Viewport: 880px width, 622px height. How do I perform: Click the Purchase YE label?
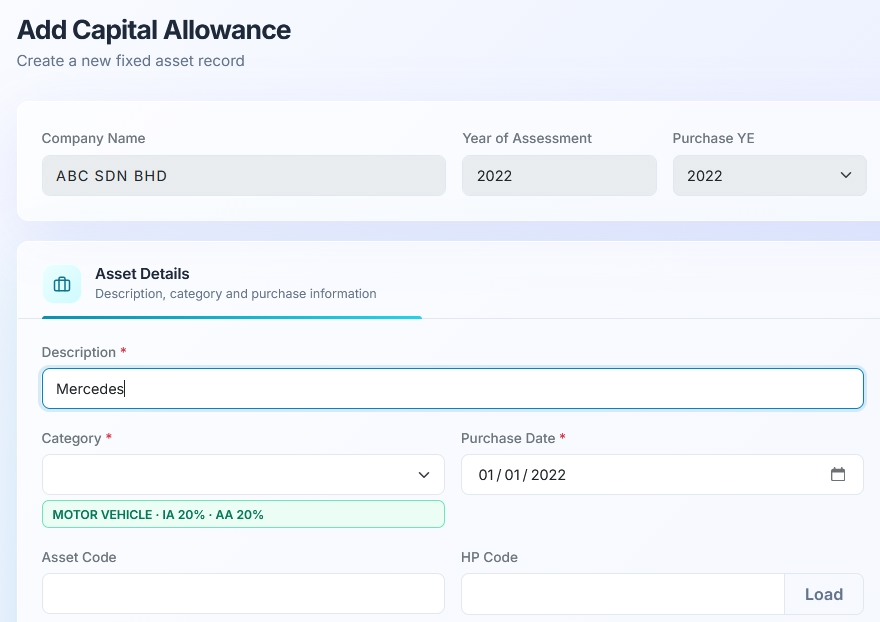(713, 138)
